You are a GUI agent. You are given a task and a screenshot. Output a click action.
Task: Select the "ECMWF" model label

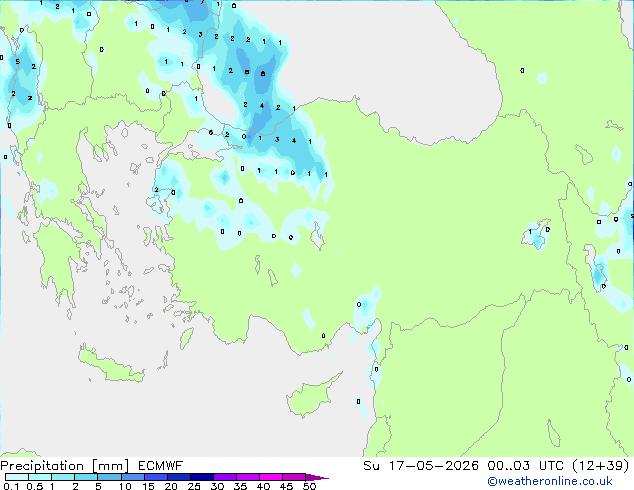pyautogui.click(x=161, y=465)
